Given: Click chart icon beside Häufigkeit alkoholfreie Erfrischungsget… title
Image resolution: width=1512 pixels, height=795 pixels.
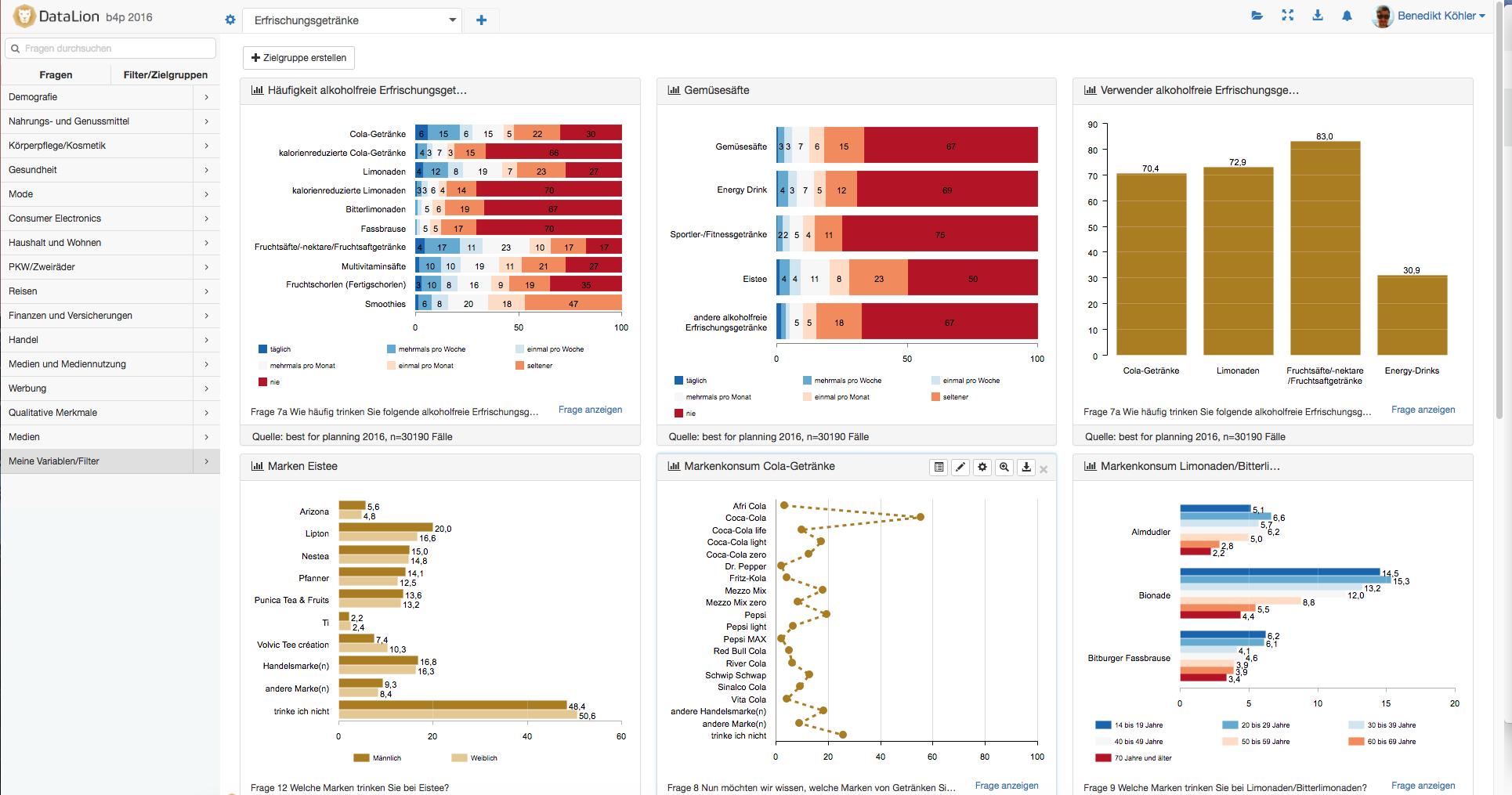Looking at the screenshot, I should click(257, 90).
